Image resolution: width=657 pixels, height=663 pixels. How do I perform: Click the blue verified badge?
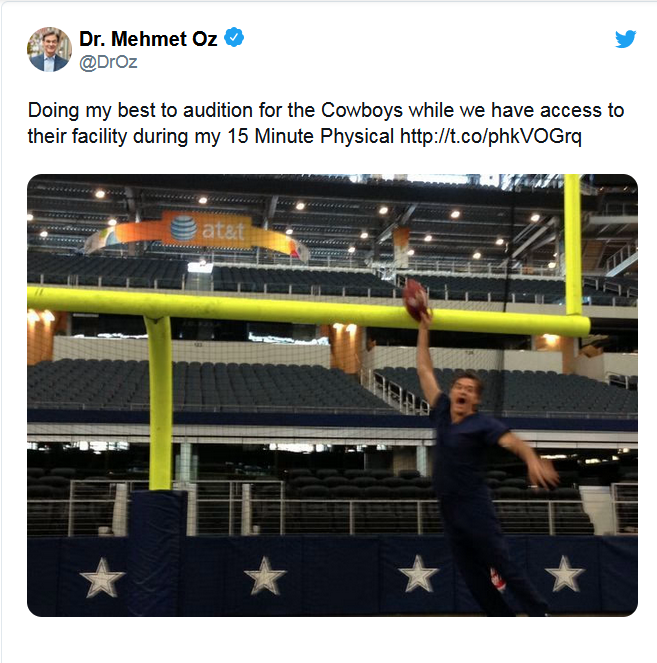click(234, 39)
